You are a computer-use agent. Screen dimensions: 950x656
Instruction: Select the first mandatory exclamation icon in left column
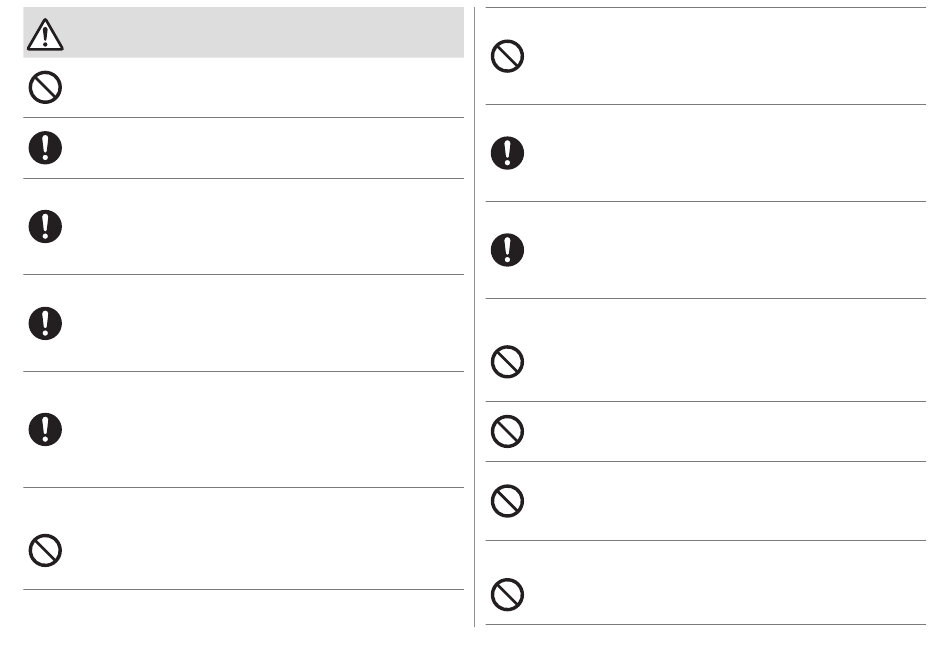click(x=45, y=148)
